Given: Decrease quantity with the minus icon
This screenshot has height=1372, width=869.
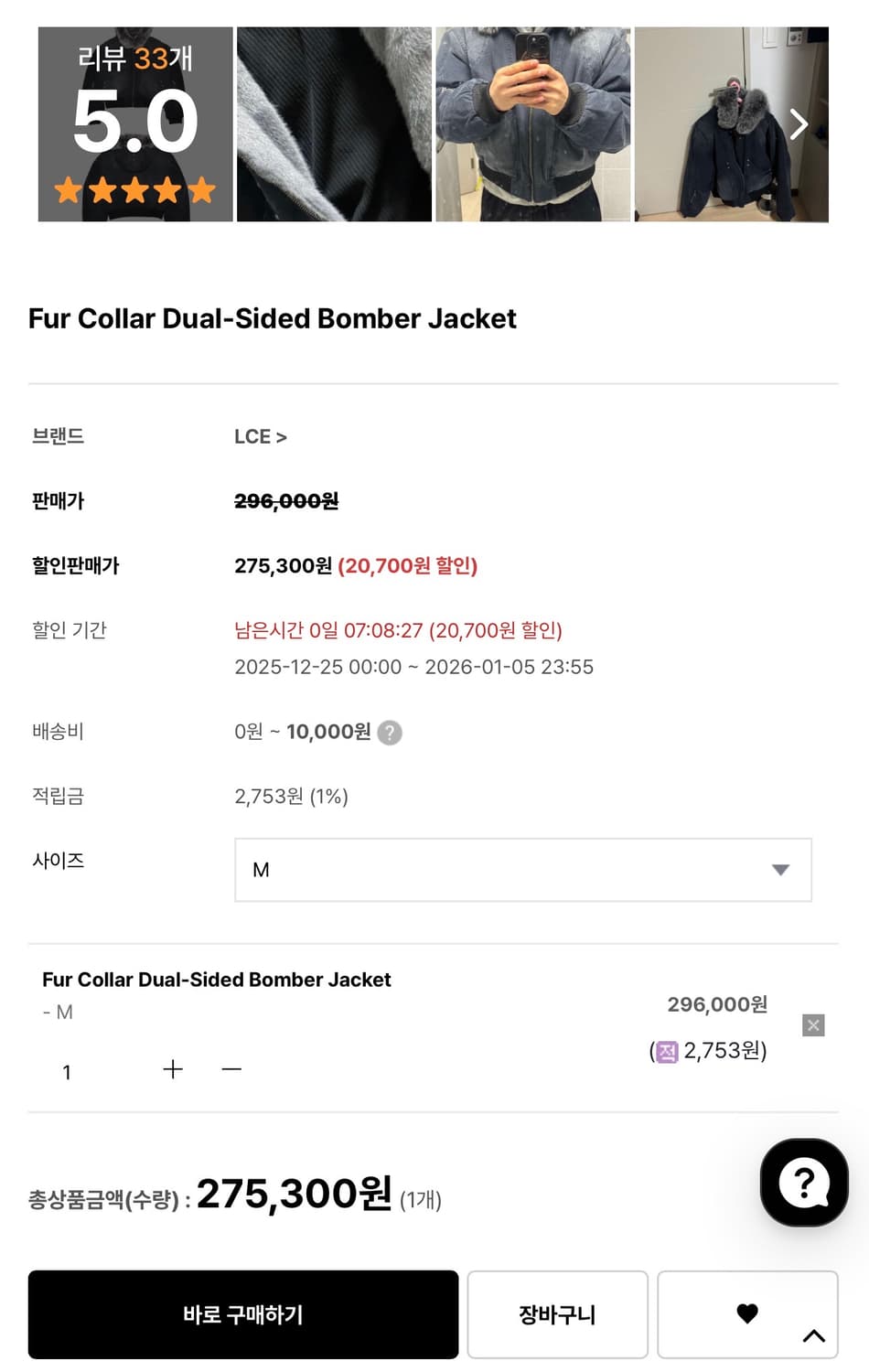Looking at the screenshot, I should pyautogui.click(x=231, y=1069).
